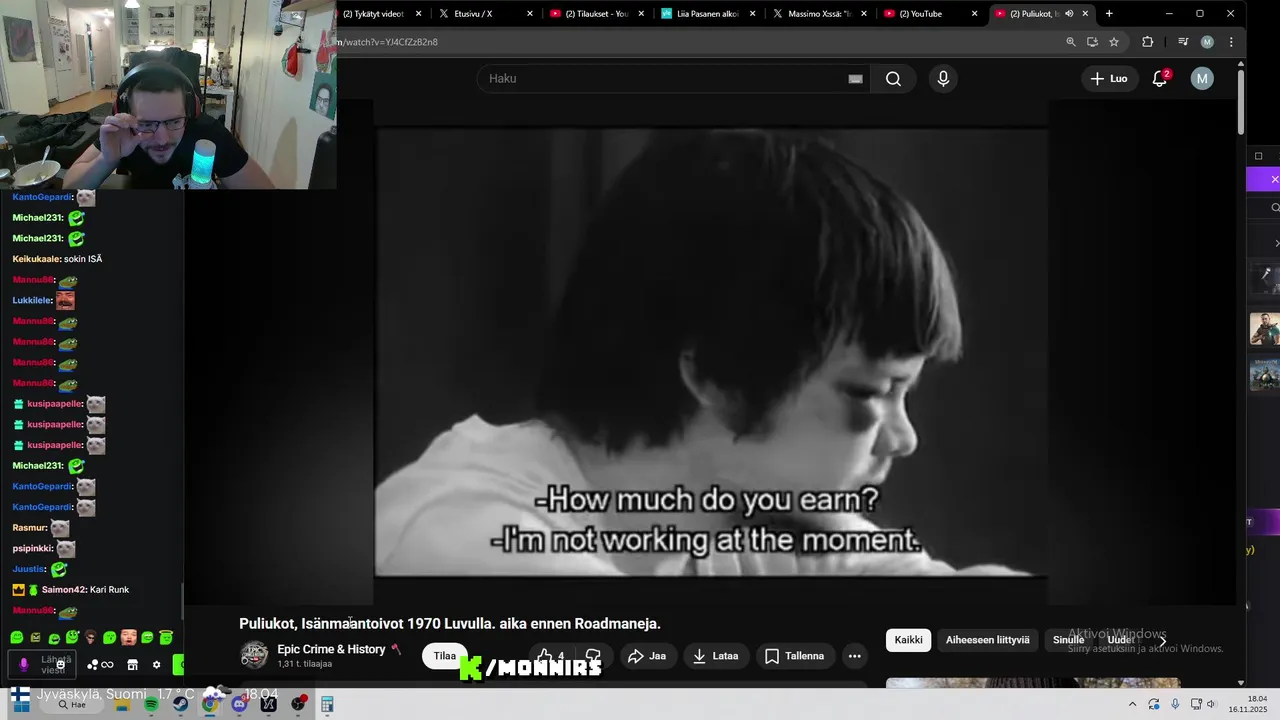The image size is (1280, 720).
Task: Show hidden system tray icons
Action: [1132, 704]
